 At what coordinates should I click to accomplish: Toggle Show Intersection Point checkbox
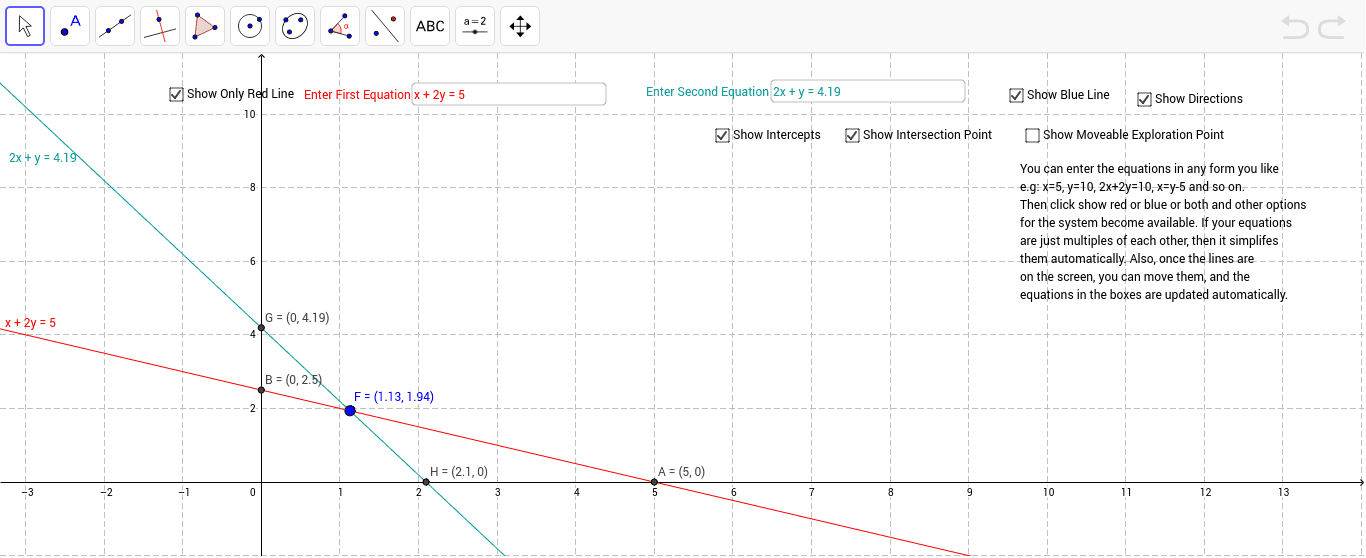(853, 135)
